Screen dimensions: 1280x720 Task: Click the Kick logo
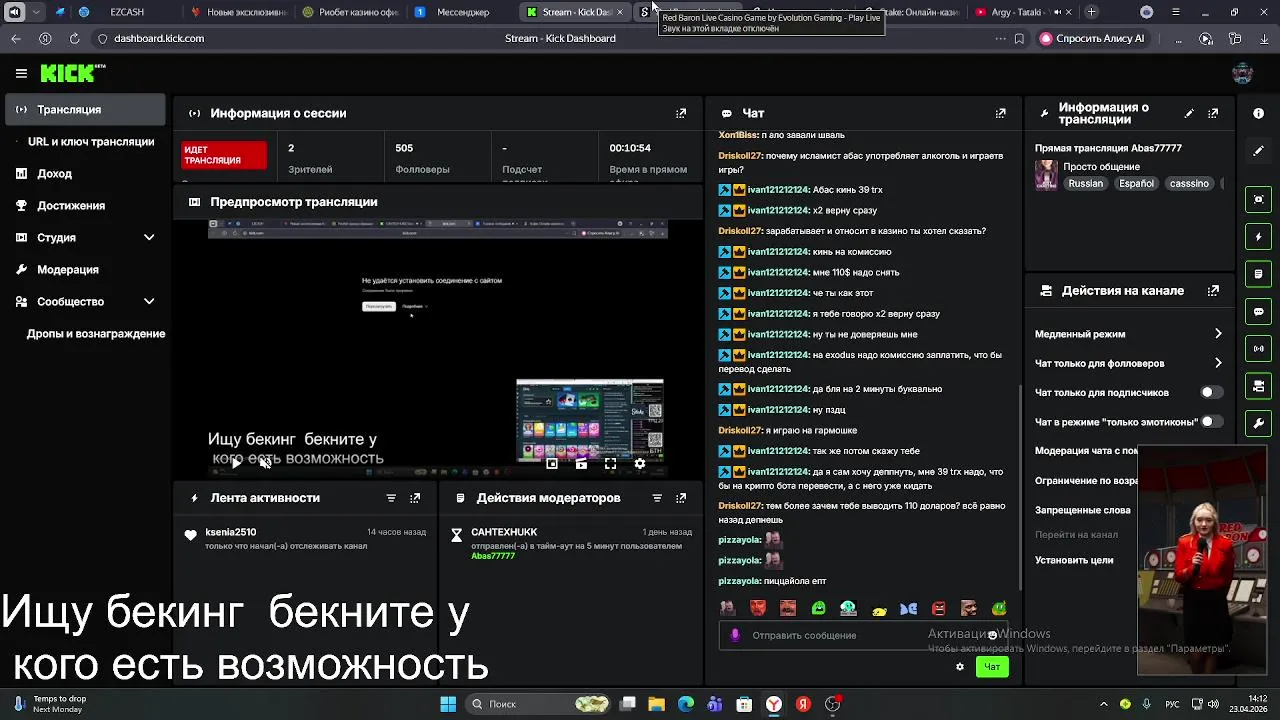[72, 73]
